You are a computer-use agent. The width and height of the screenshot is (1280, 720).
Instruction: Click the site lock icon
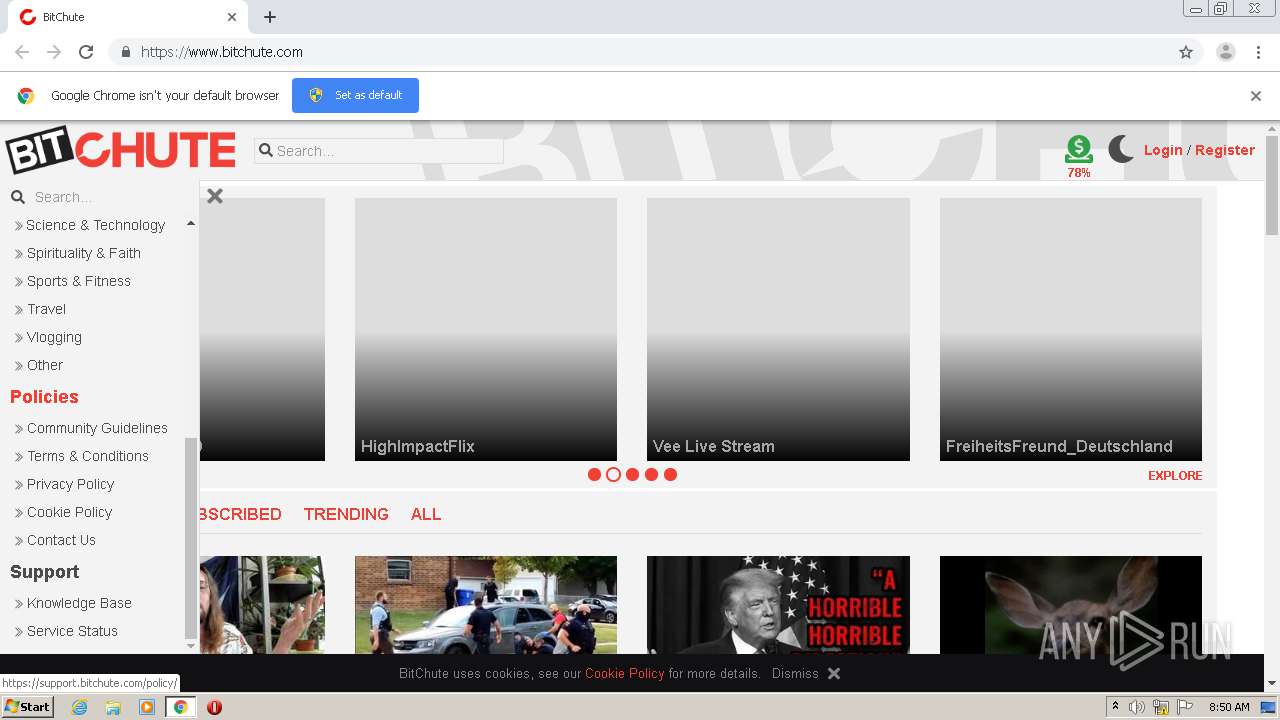tap(125, 52)
